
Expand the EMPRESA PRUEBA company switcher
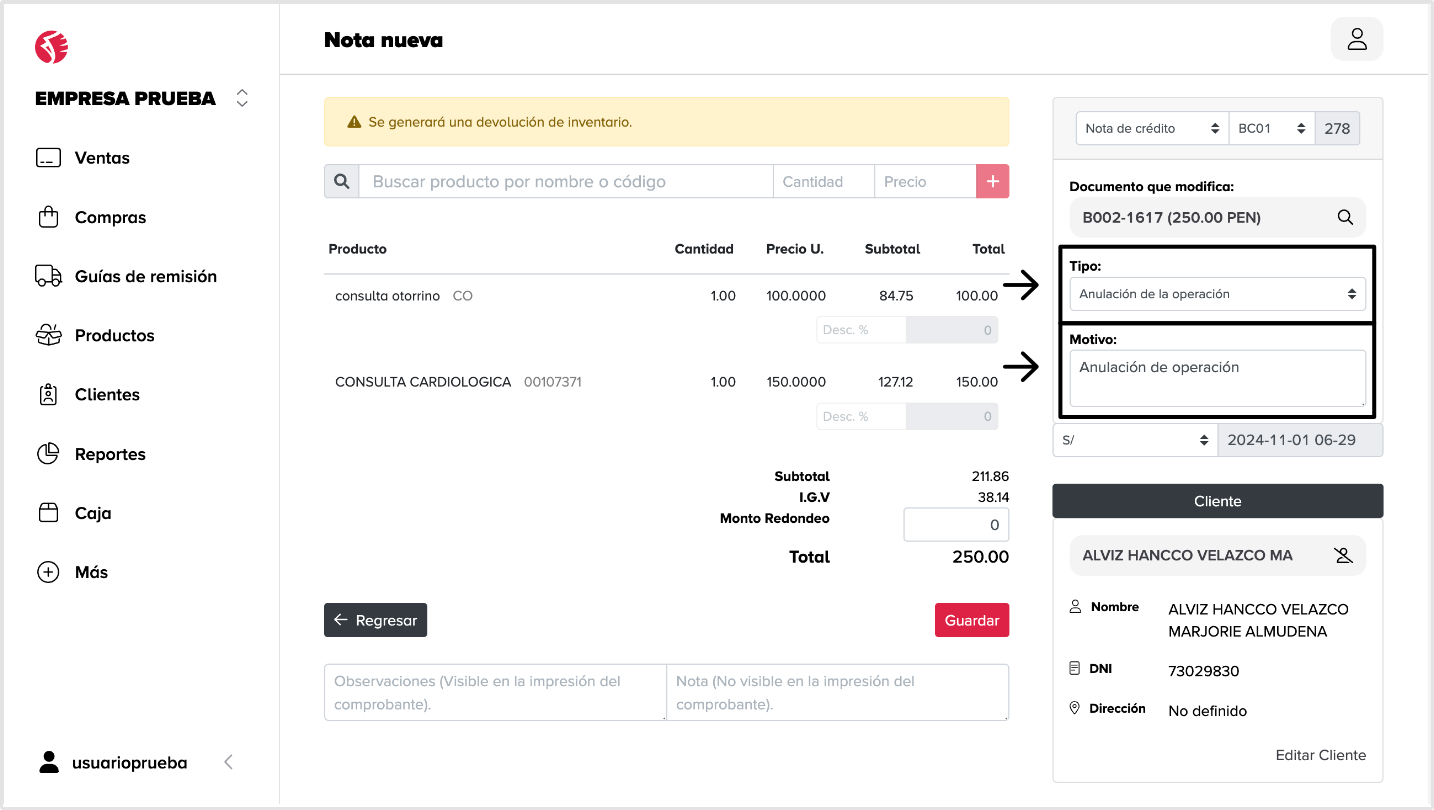tap(241, 98)
